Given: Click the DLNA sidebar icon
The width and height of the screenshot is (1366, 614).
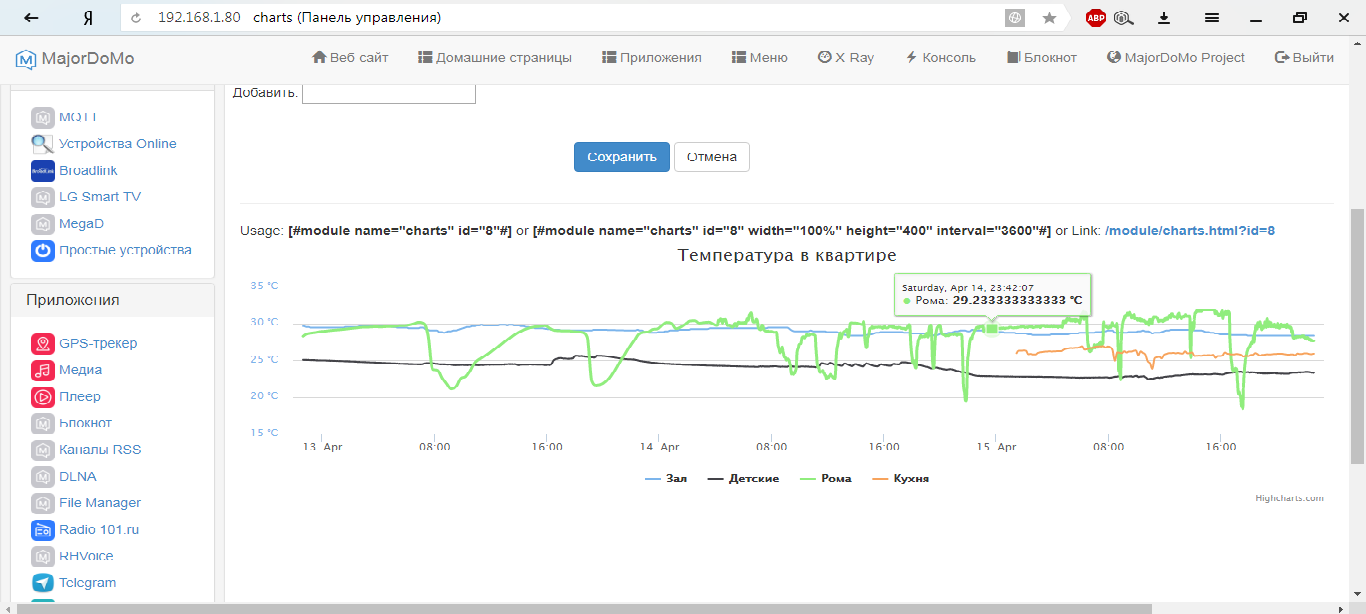Looking at the screenshot, I should (x=43, y=477).
